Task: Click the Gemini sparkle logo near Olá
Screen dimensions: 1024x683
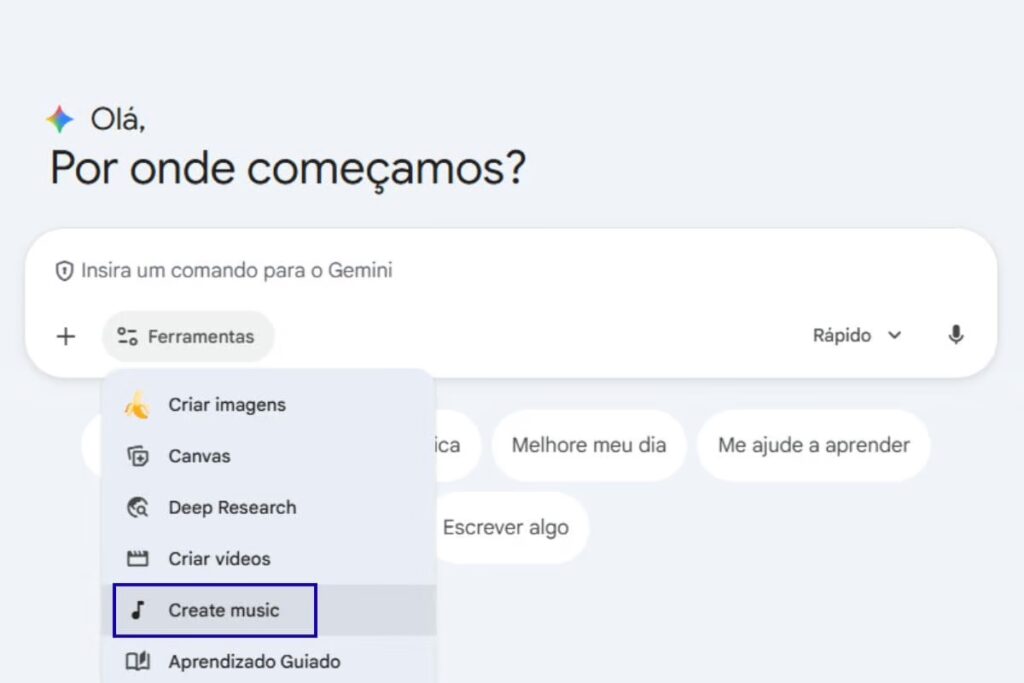Action: pyautogui.click(x=59, y=117)
